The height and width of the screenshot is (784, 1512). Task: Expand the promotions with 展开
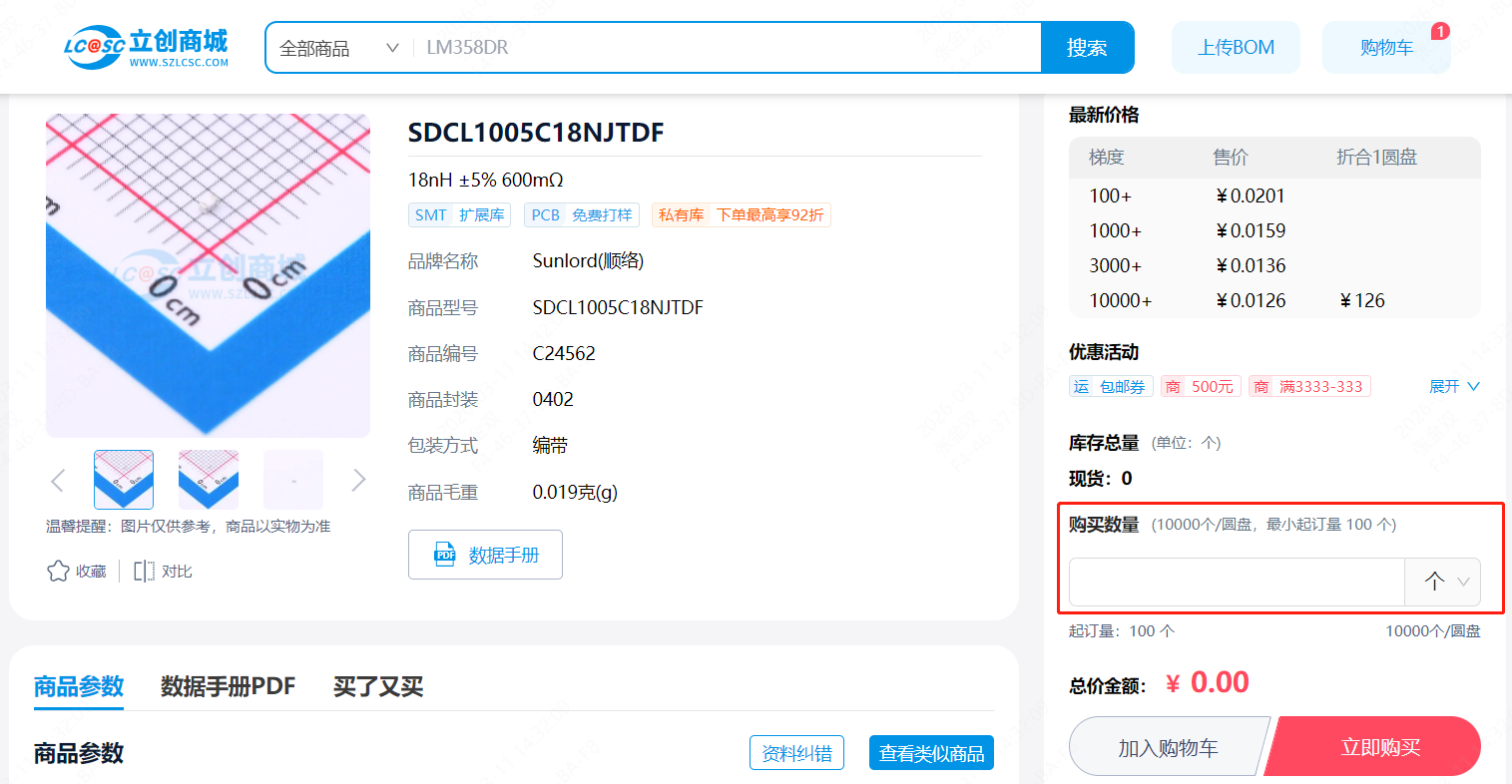coord(1453,386)
